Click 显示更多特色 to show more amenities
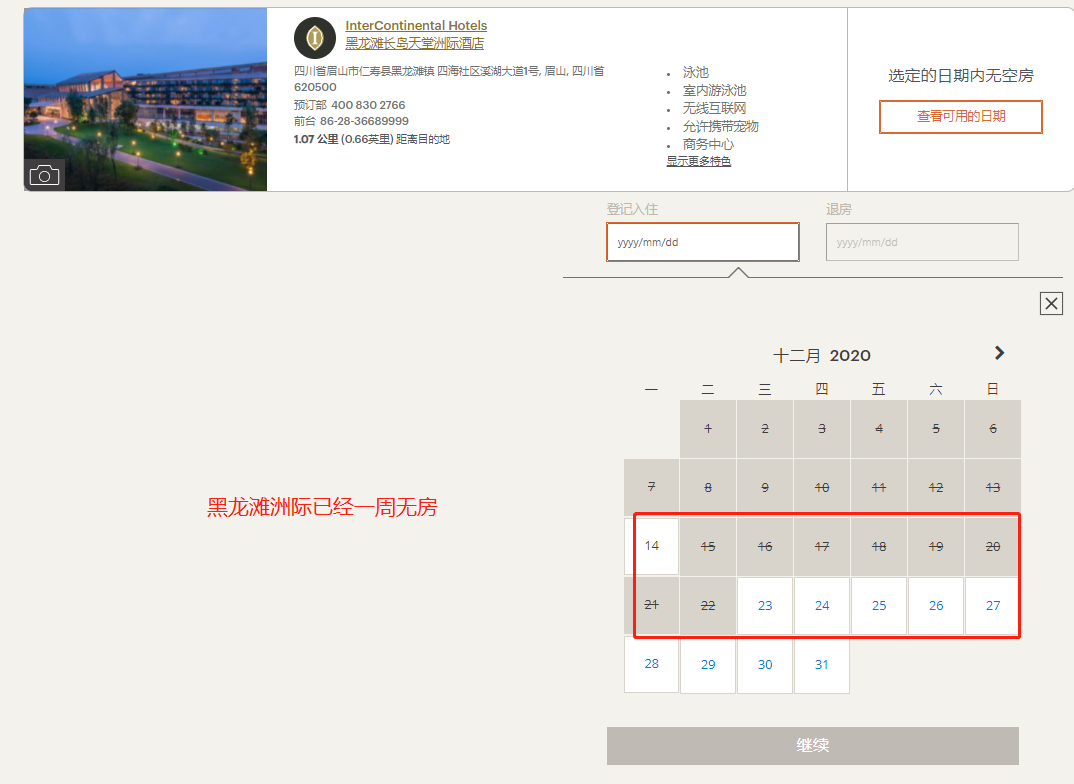Viewport: 1074px width, 784px height. click(x=699, y=161)
